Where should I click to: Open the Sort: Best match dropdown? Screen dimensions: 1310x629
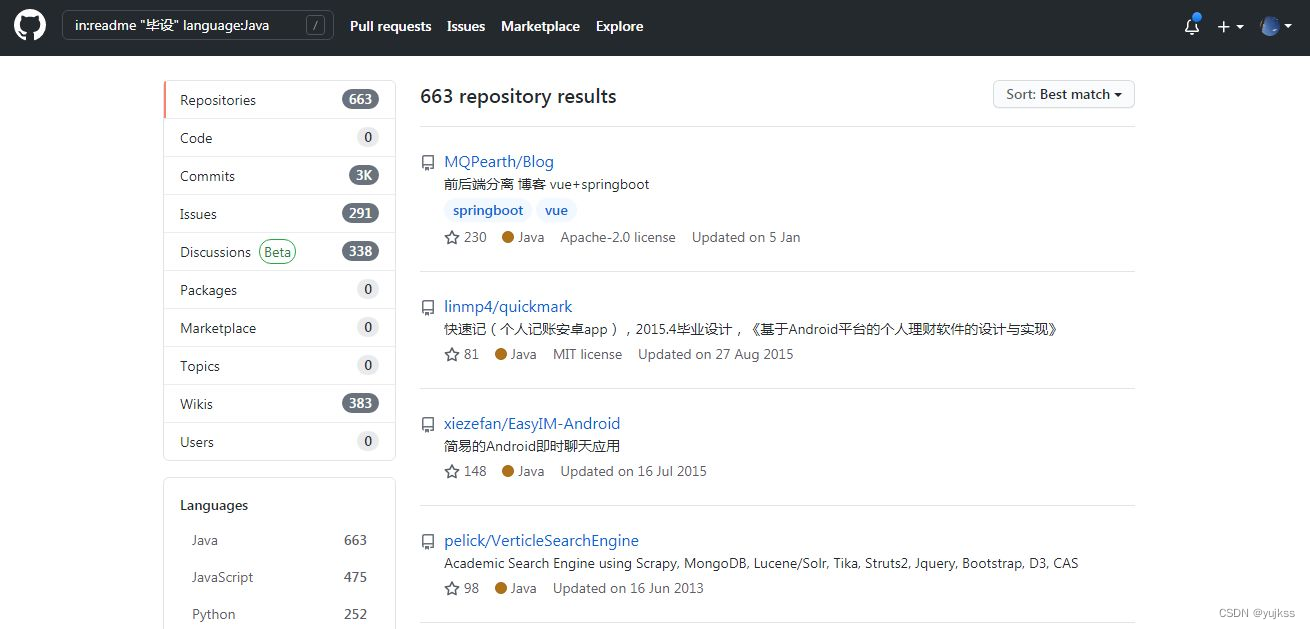coord(1063,94)
